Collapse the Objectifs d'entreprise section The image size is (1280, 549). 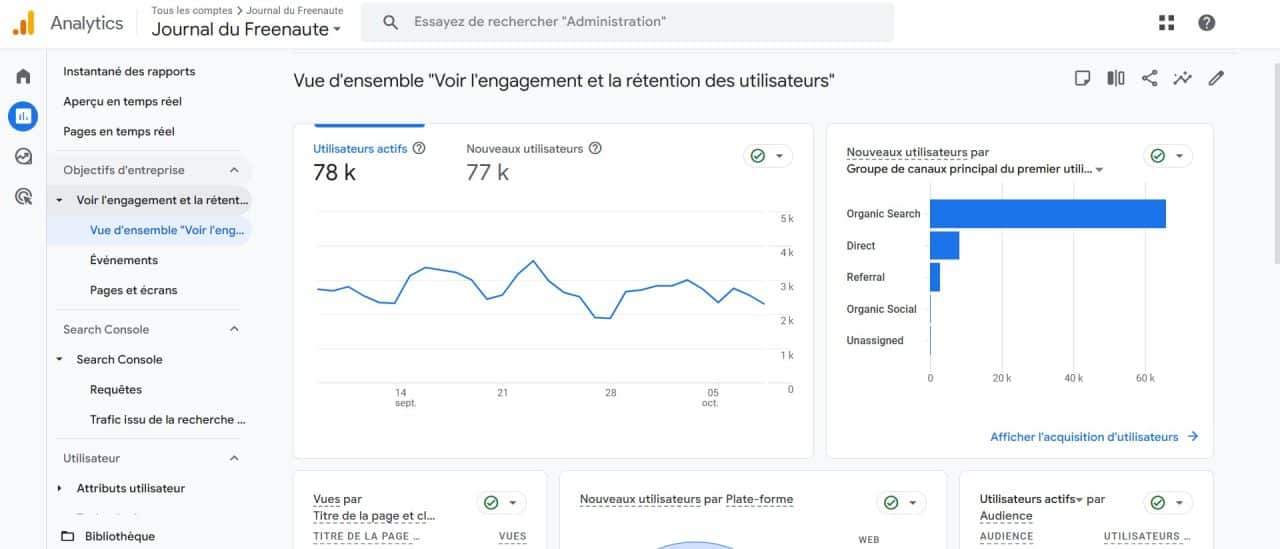pos(234,170)
